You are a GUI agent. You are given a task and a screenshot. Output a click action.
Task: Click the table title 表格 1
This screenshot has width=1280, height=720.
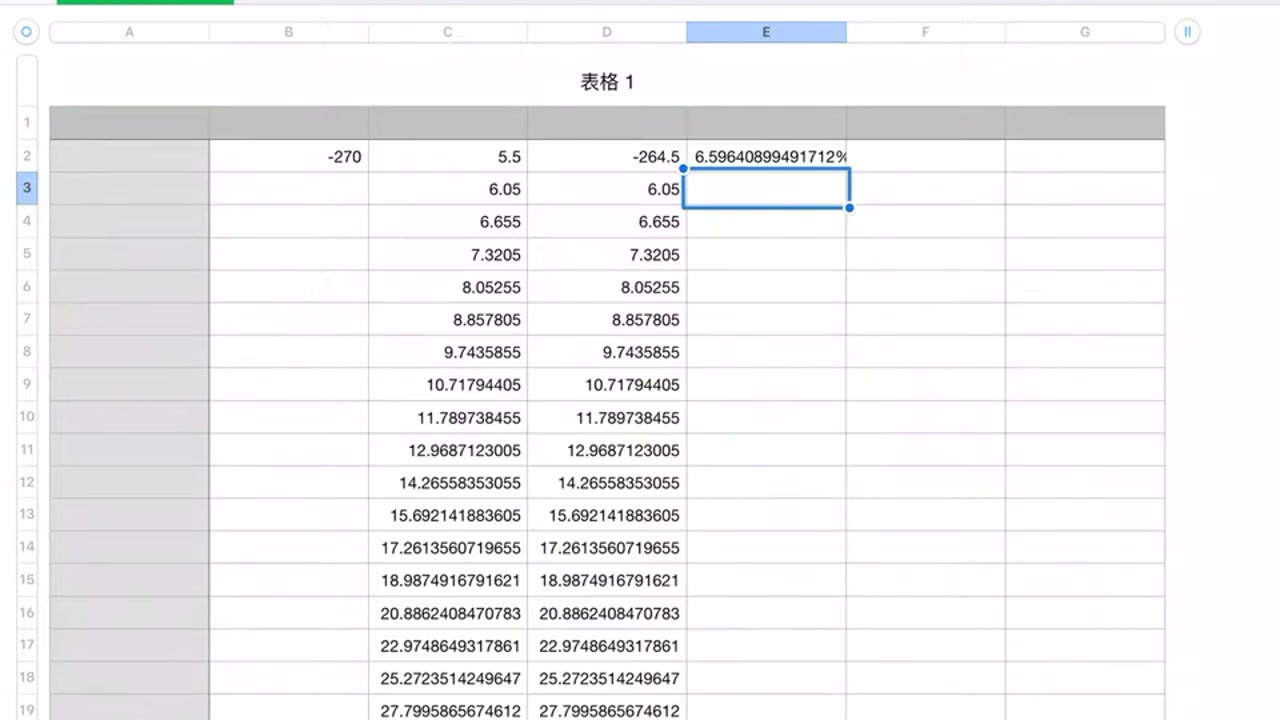coord(607,82)
